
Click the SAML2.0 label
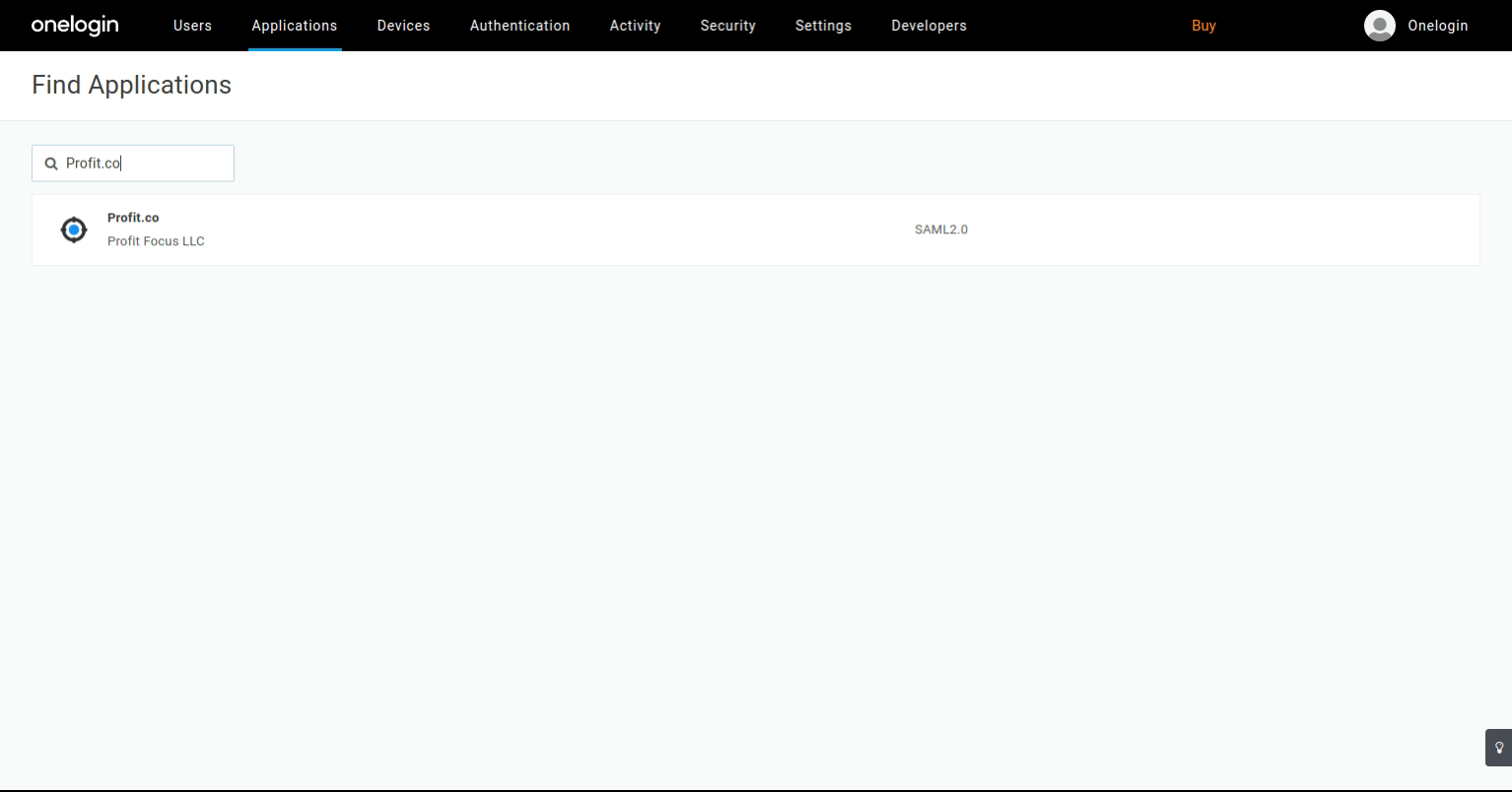coord(941,230)
